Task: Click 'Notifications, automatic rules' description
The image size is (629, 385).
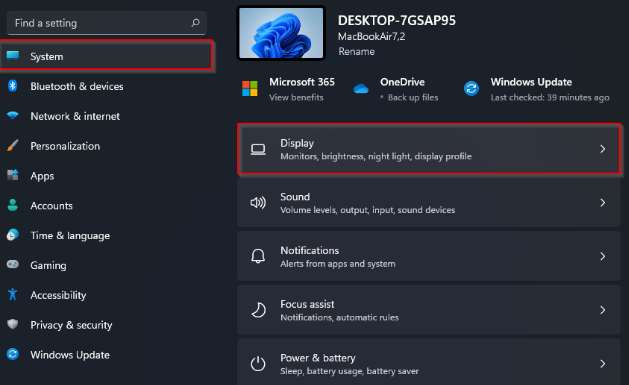Action: coord(340,318)
